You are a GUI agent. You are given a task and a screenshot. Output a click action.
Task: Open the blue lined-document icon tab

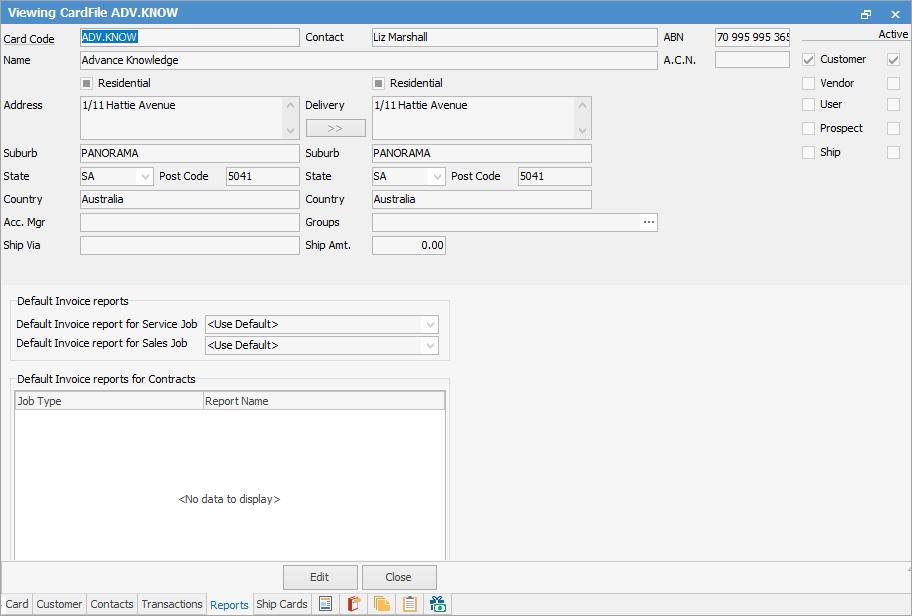[325, 604]
